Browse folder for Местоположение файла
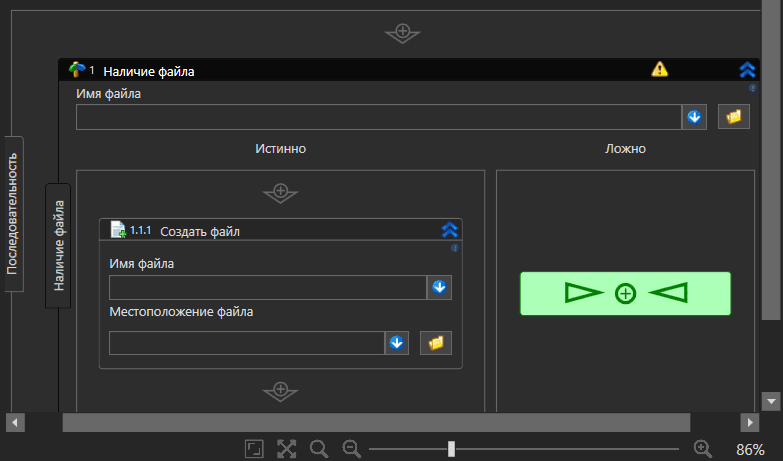783x461 pixels. click(436, 343)
